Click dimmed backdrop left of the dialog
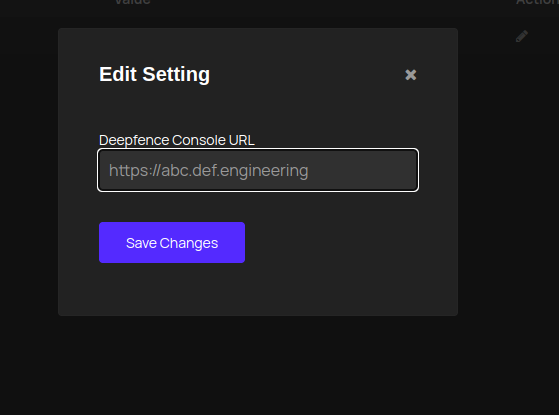This screenshot has height=415, width=559. (29, 171)
